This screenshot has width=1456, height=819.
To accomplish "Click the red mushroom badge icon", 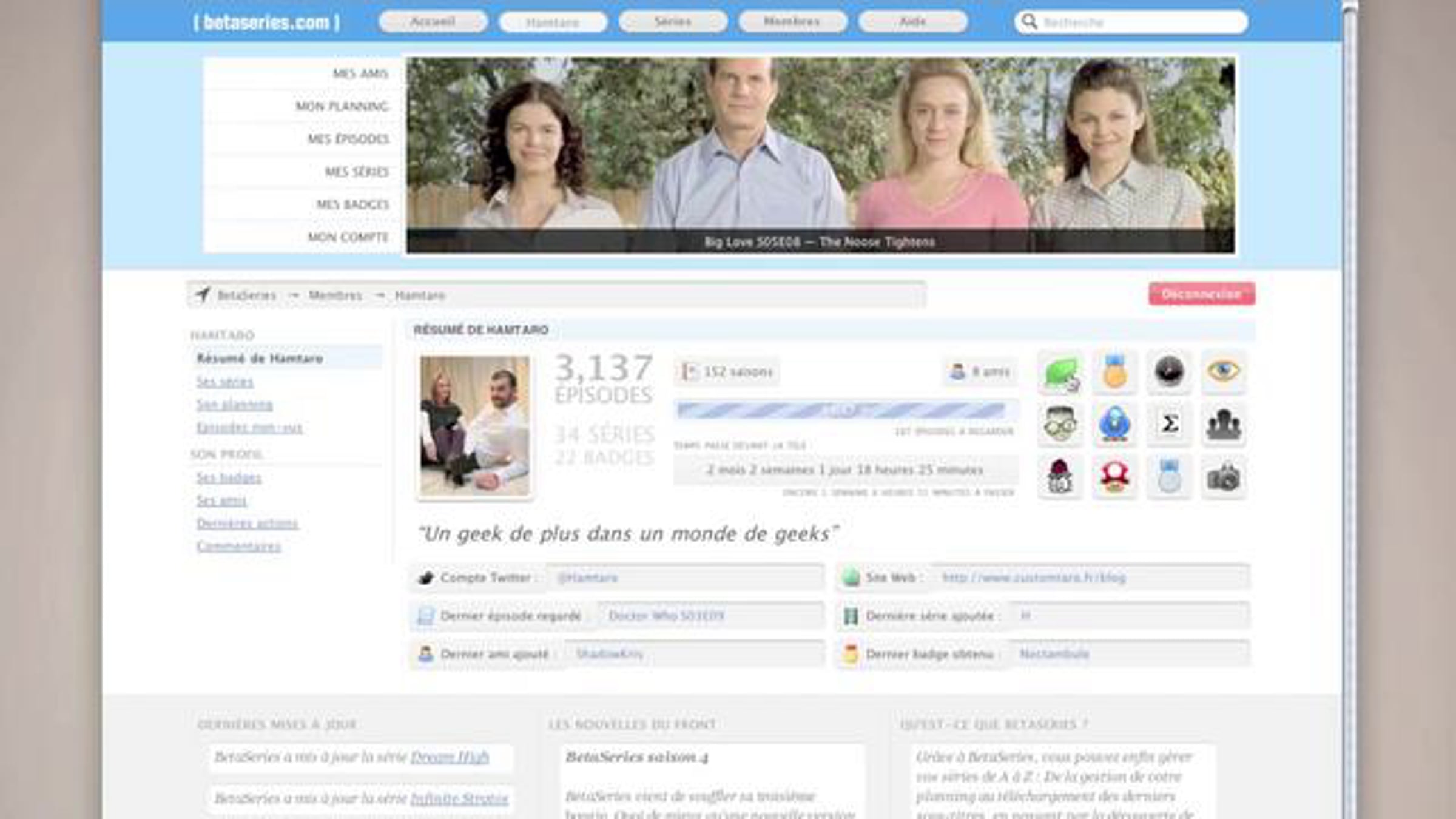I will 1114,477.
